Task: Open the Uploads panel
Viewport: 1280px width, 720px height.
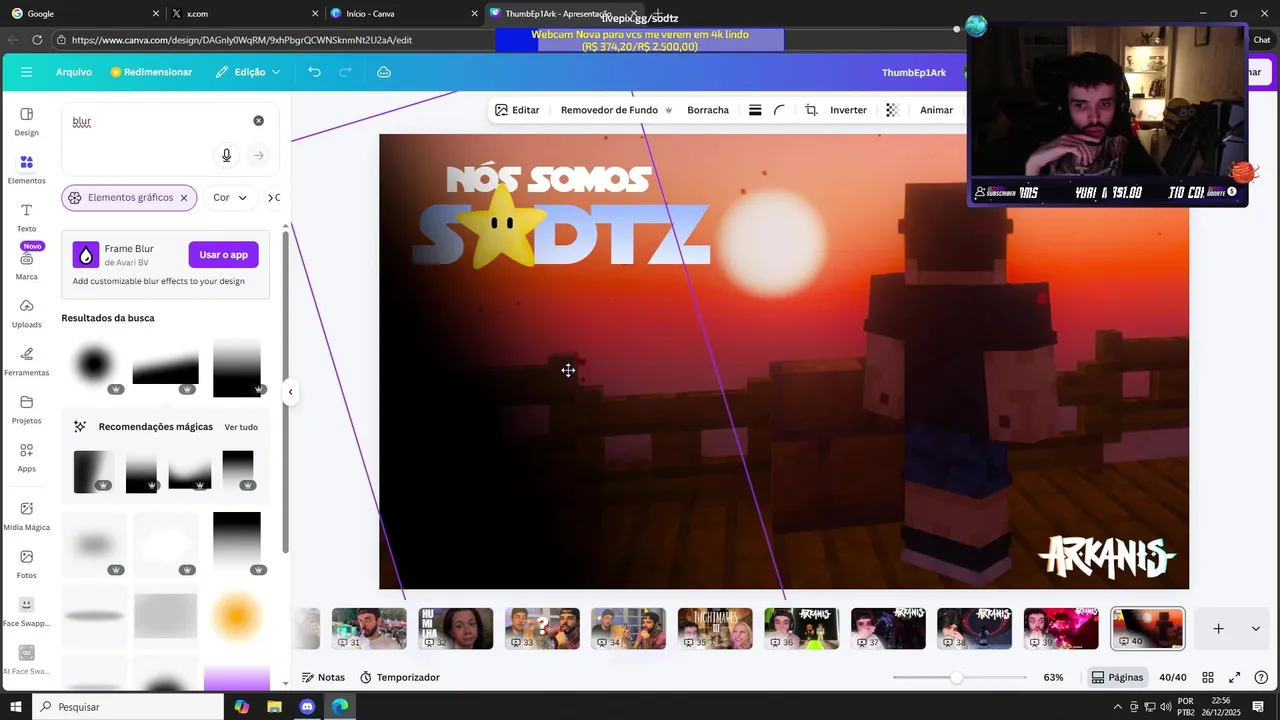Action: [27, 313]
